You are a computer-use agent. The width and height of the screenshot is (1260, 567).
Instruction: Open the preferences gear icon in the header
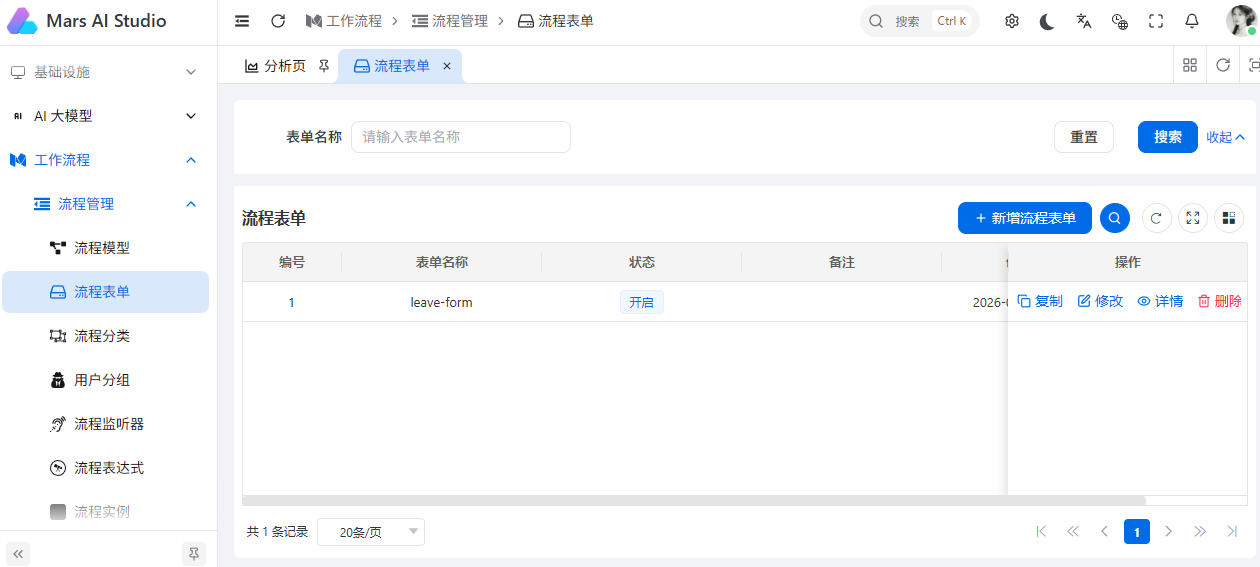pos(1012,21)
